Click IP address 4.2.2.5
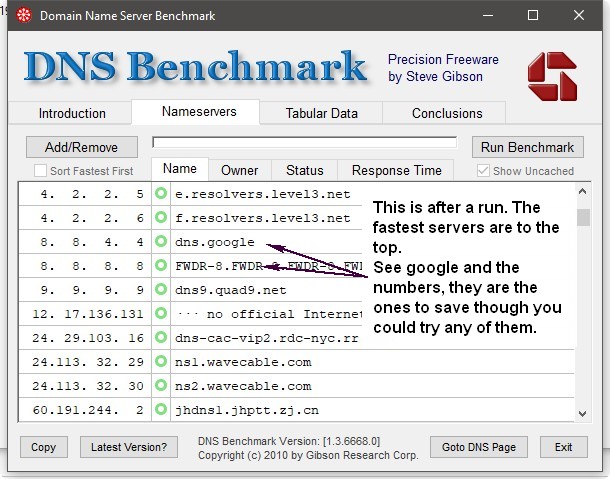This screenshot has width=610, height=479. 92,194
